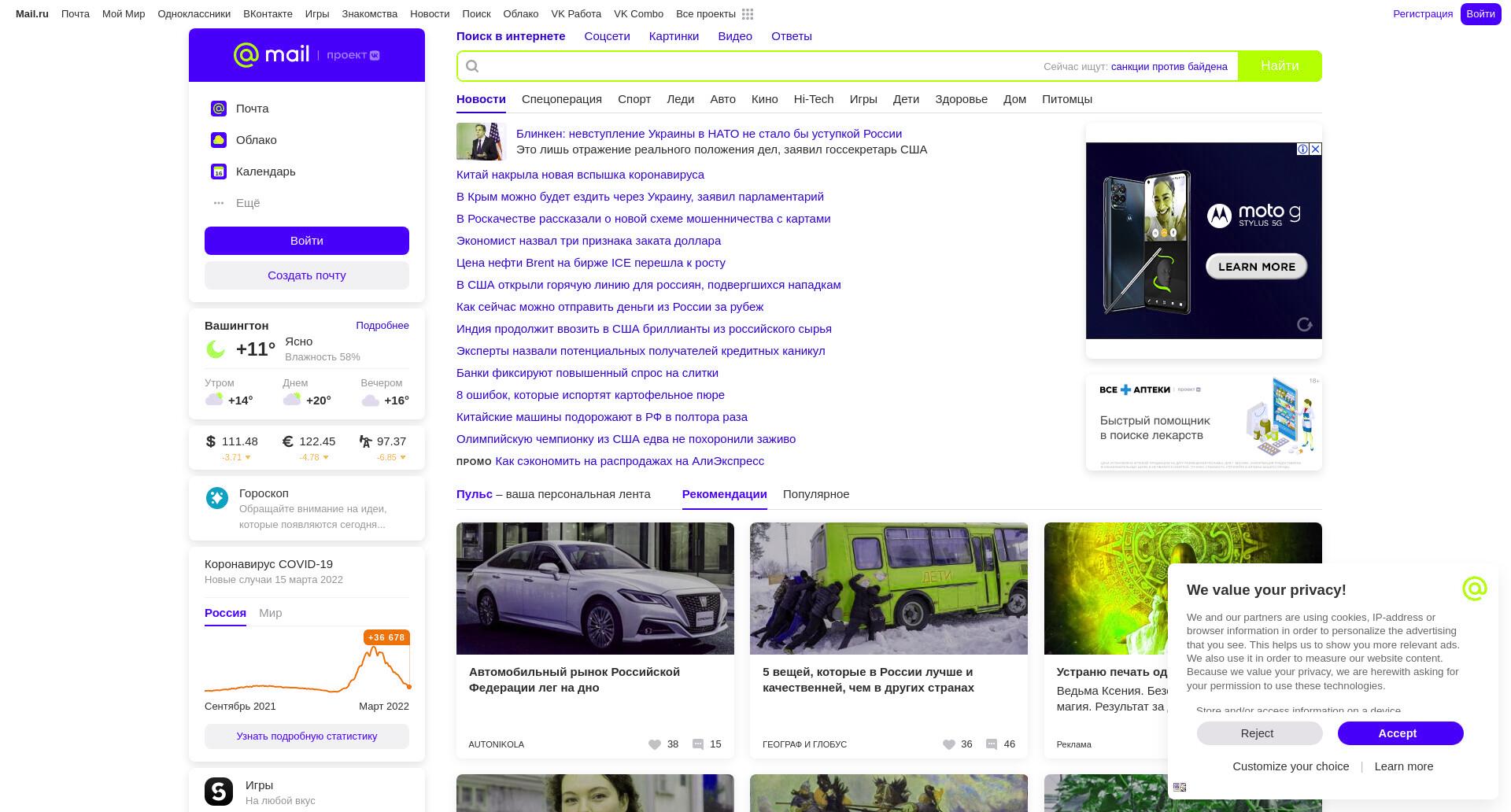The width and height of the screenshot is (1511, 812).
Task: Click the ad info icon
Action: pos(1302,149)
